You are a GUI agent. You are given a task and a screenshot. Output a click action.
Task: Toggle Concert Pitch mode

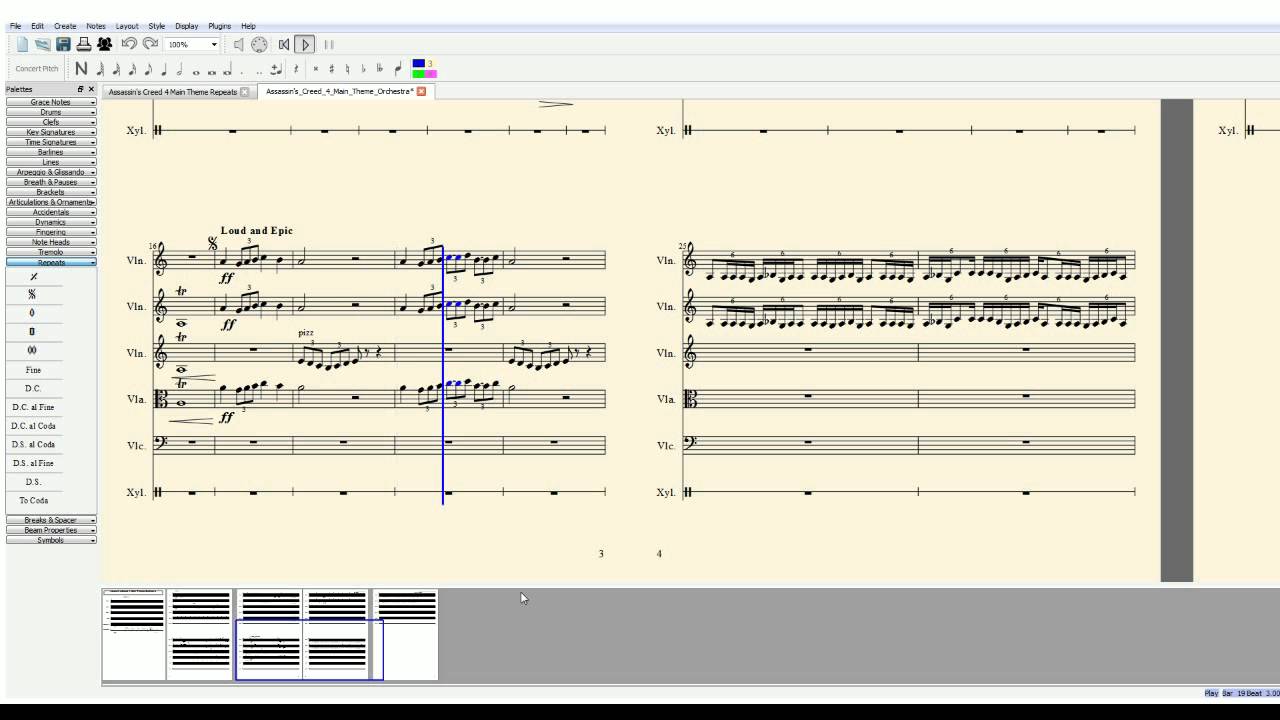click(x=37, y=69)
